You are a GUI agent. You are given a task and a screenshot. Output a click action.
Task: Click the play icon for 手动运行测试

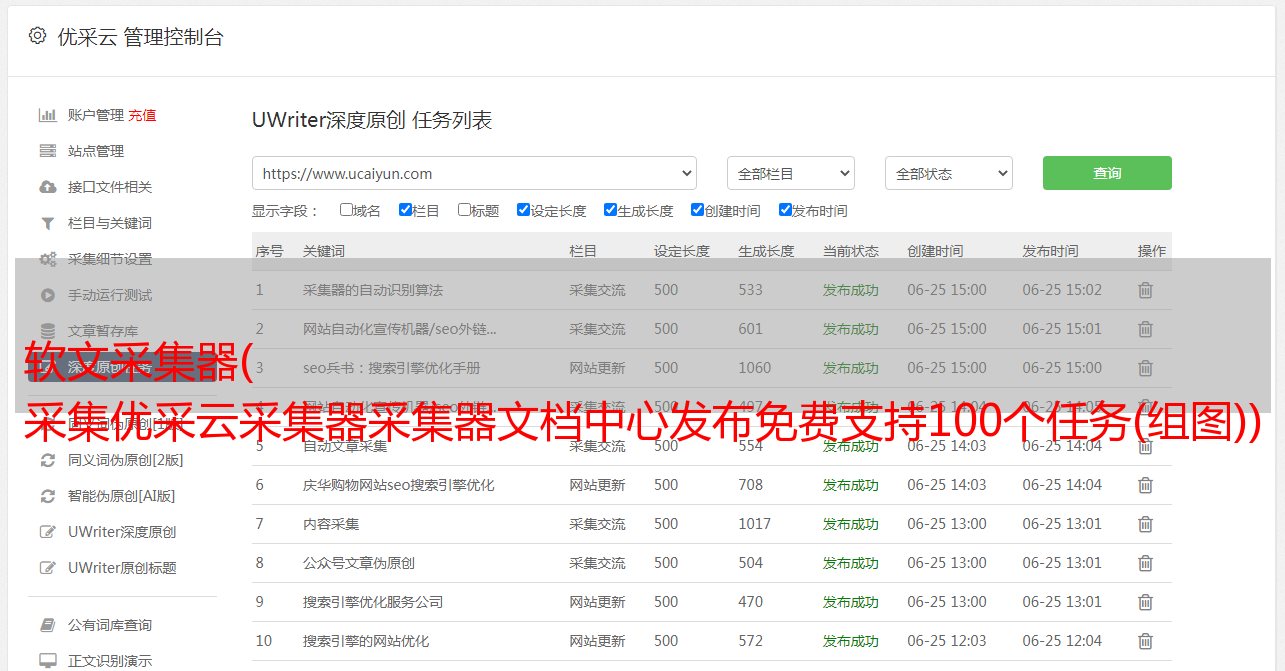[x=47, y=295]
